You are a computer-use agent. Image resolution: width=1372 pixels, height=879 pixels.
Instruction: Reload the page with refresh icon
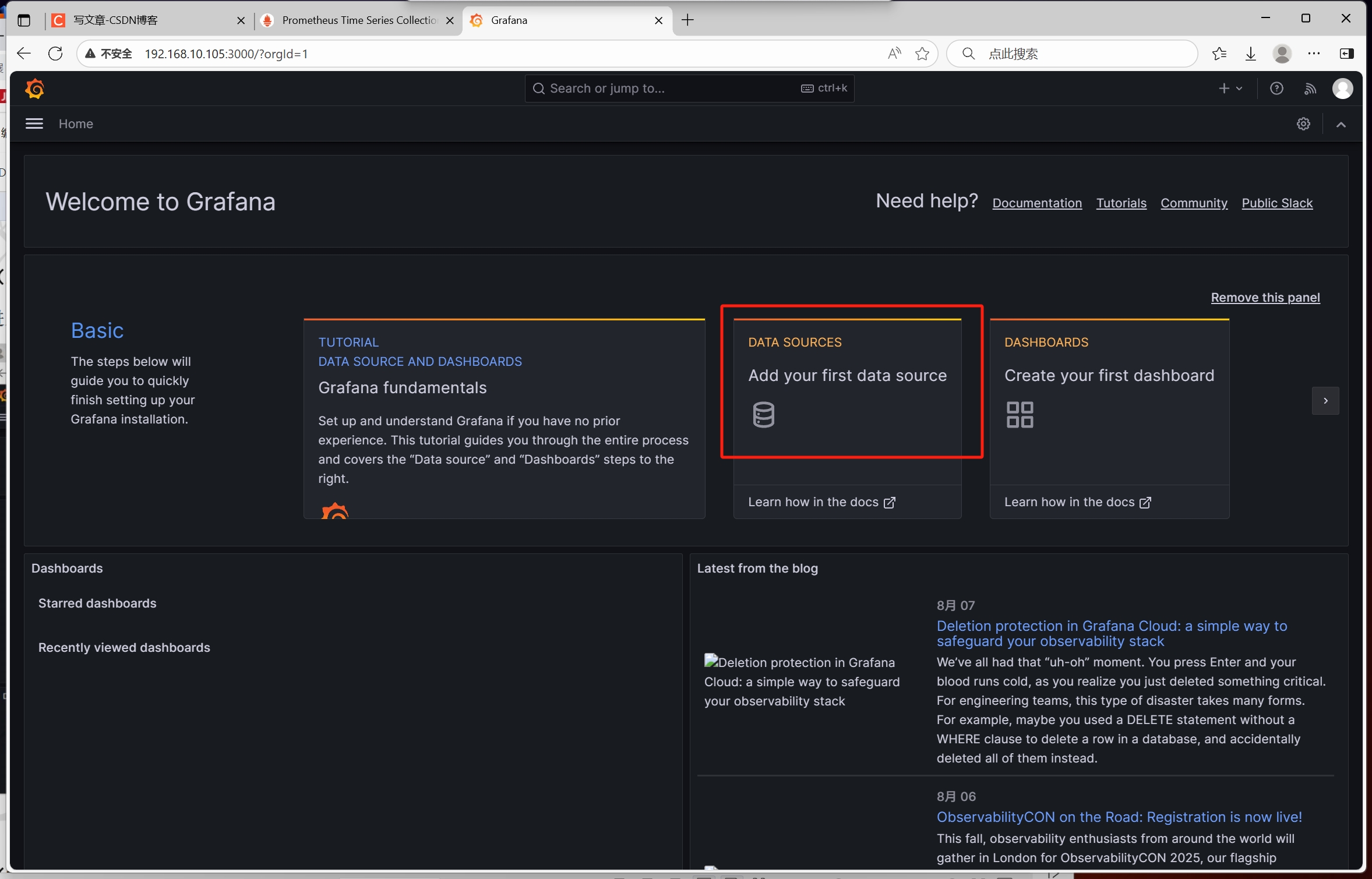55,54
